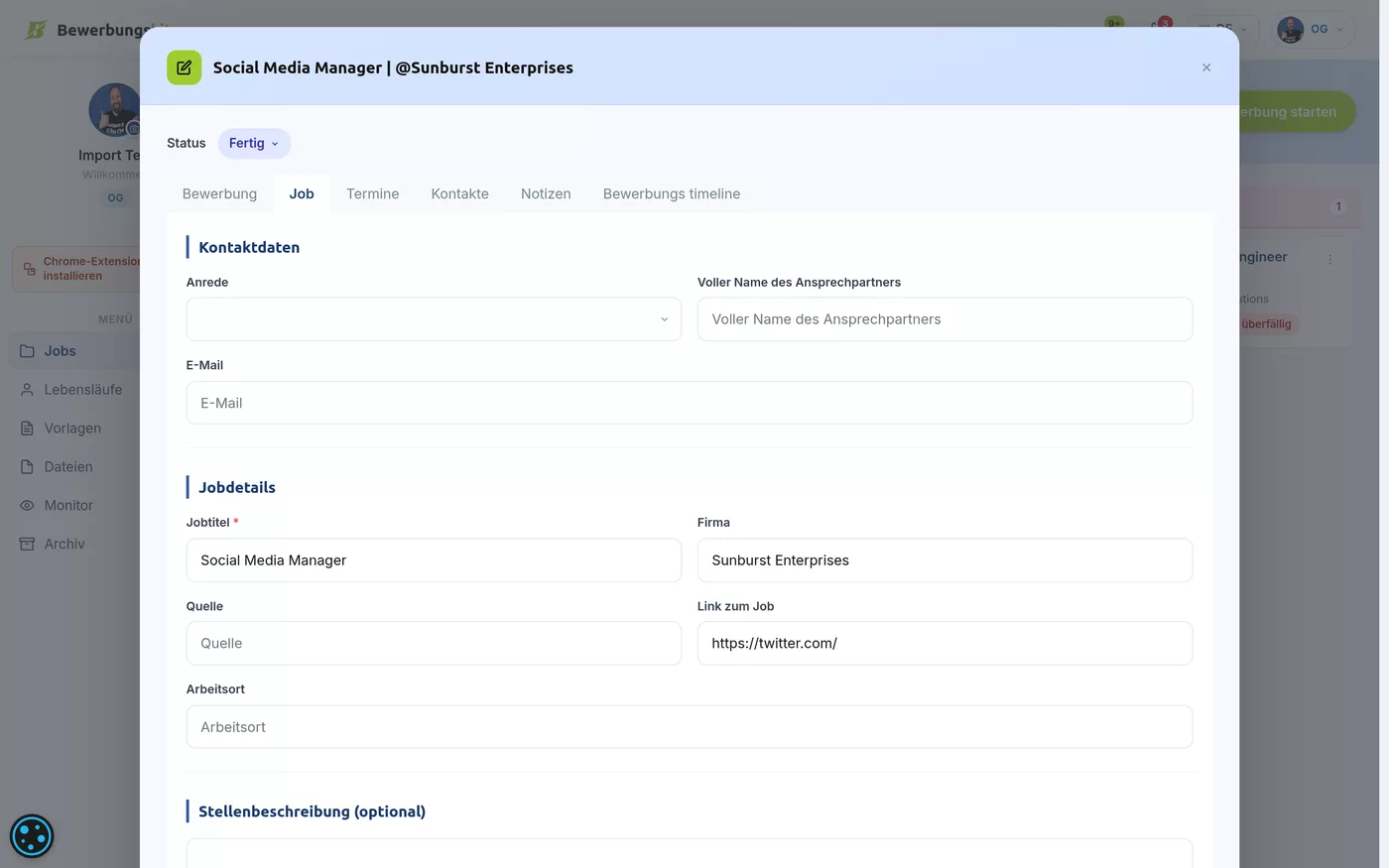Open the three-dot menu on engineer card
The height and width of the screenshot is (868, 1389).
tap(1330, 259)
